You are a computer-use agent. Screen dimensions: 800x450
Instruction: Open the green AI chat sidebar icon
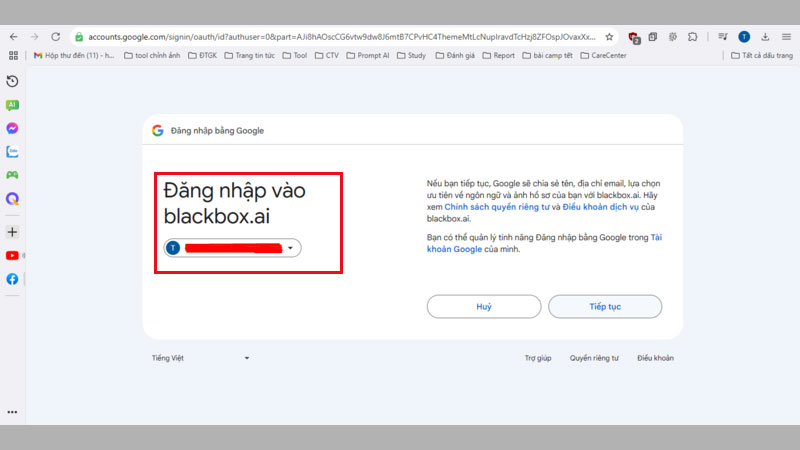[12, 105]
